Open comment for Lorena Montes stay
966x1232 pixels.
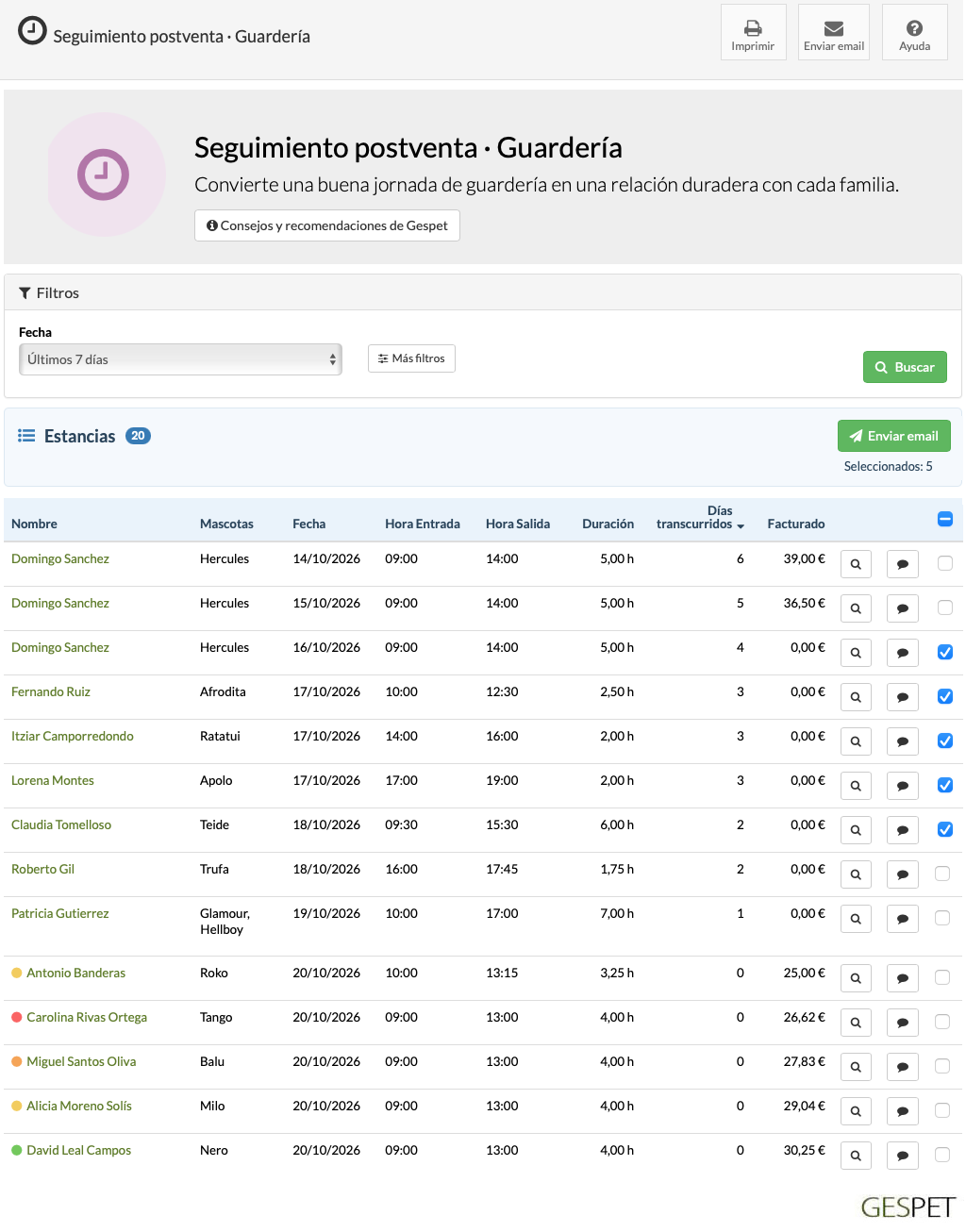(903, 786)
